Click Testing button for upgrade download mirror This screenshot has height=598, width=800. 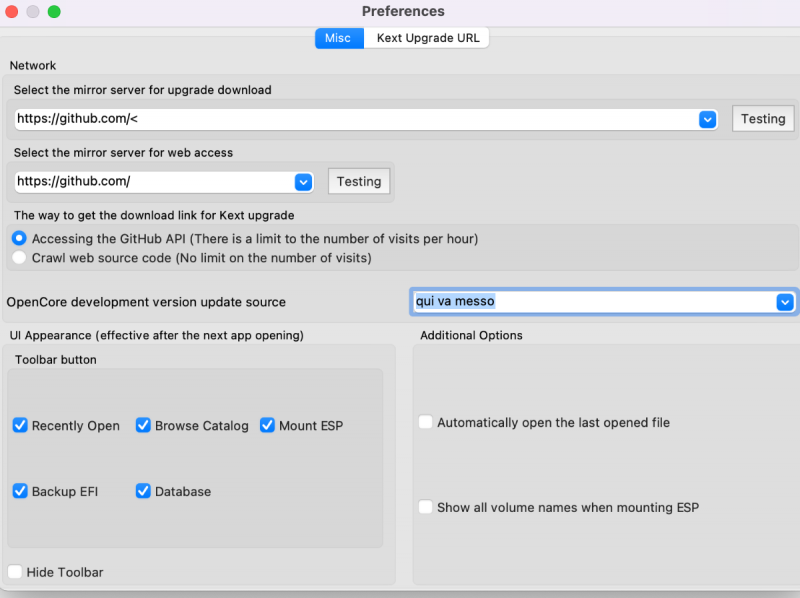(x=763, y=119)
